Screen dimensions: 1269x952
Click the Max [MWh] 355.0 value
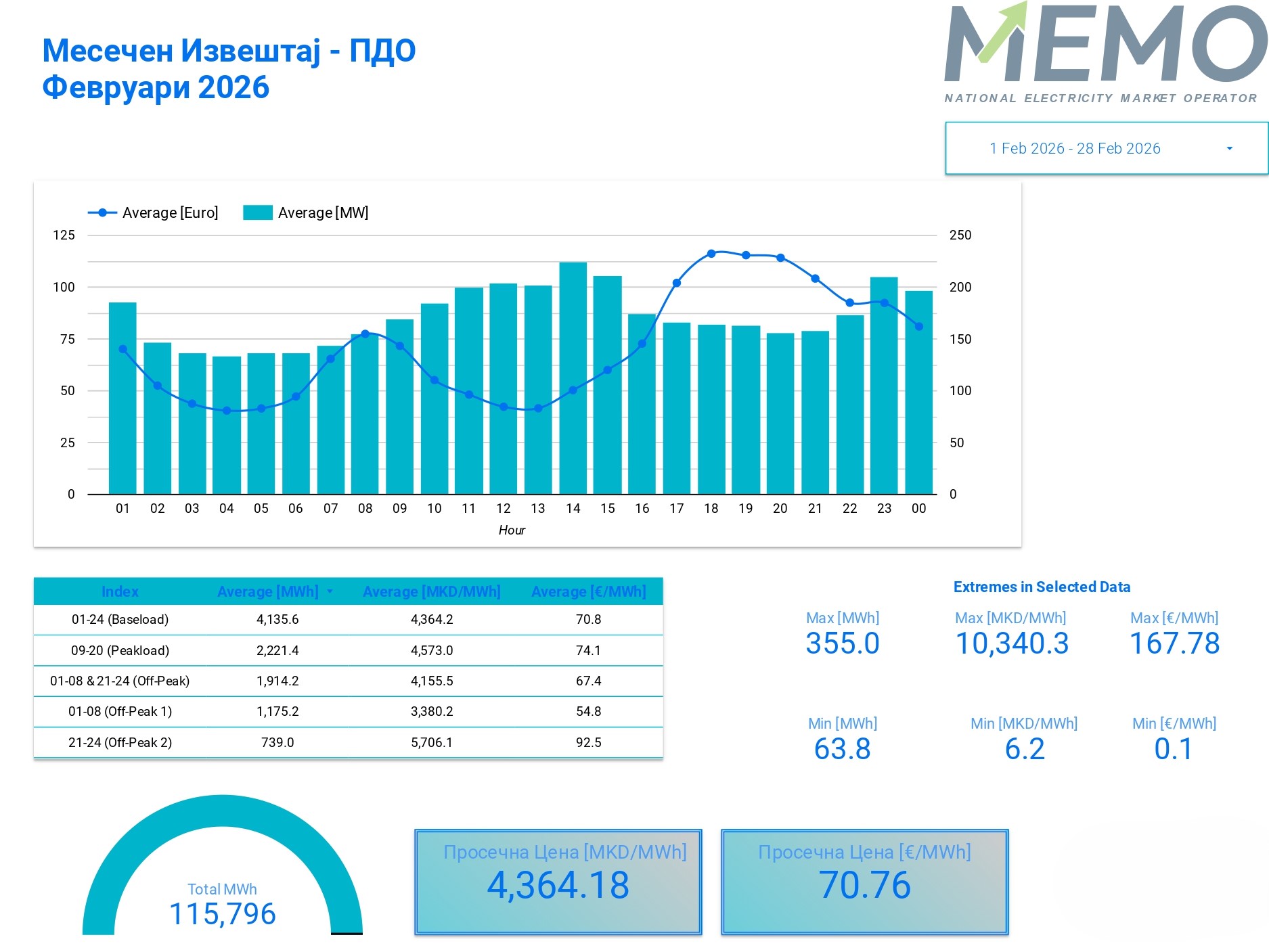tap(842, 643)
